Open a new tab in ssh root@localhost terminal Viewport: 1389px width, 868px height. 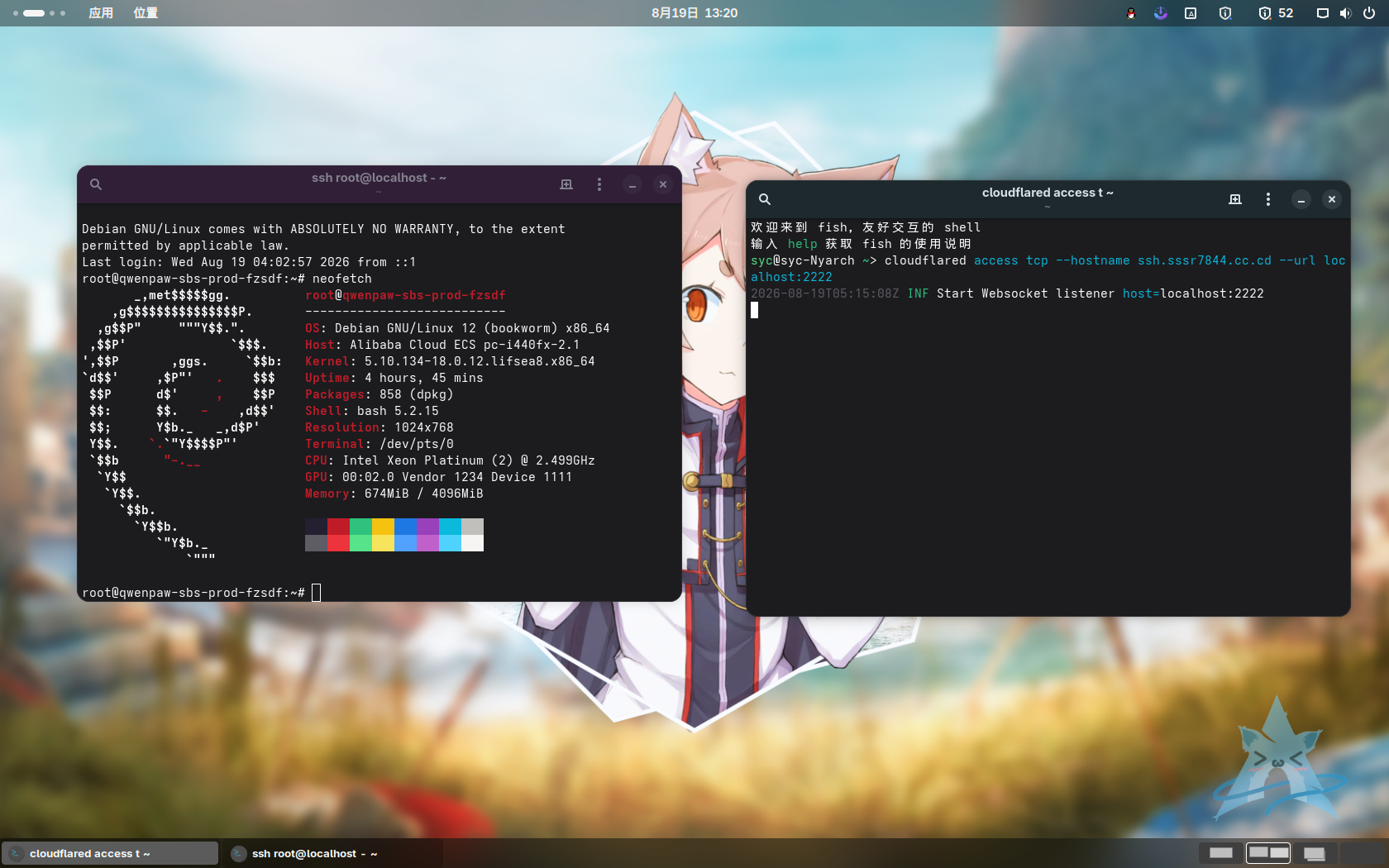pos(566,184)
